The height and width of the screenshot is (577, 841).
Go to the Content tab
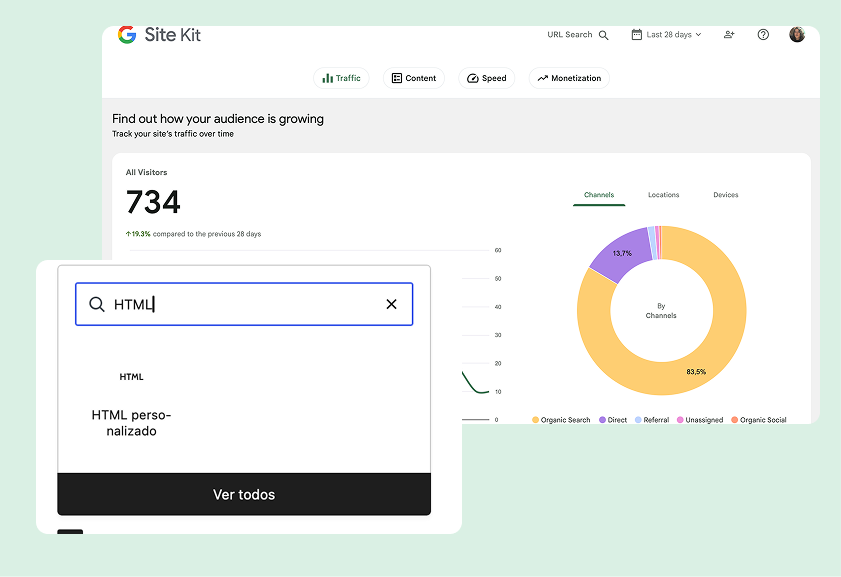click(414, 78)
